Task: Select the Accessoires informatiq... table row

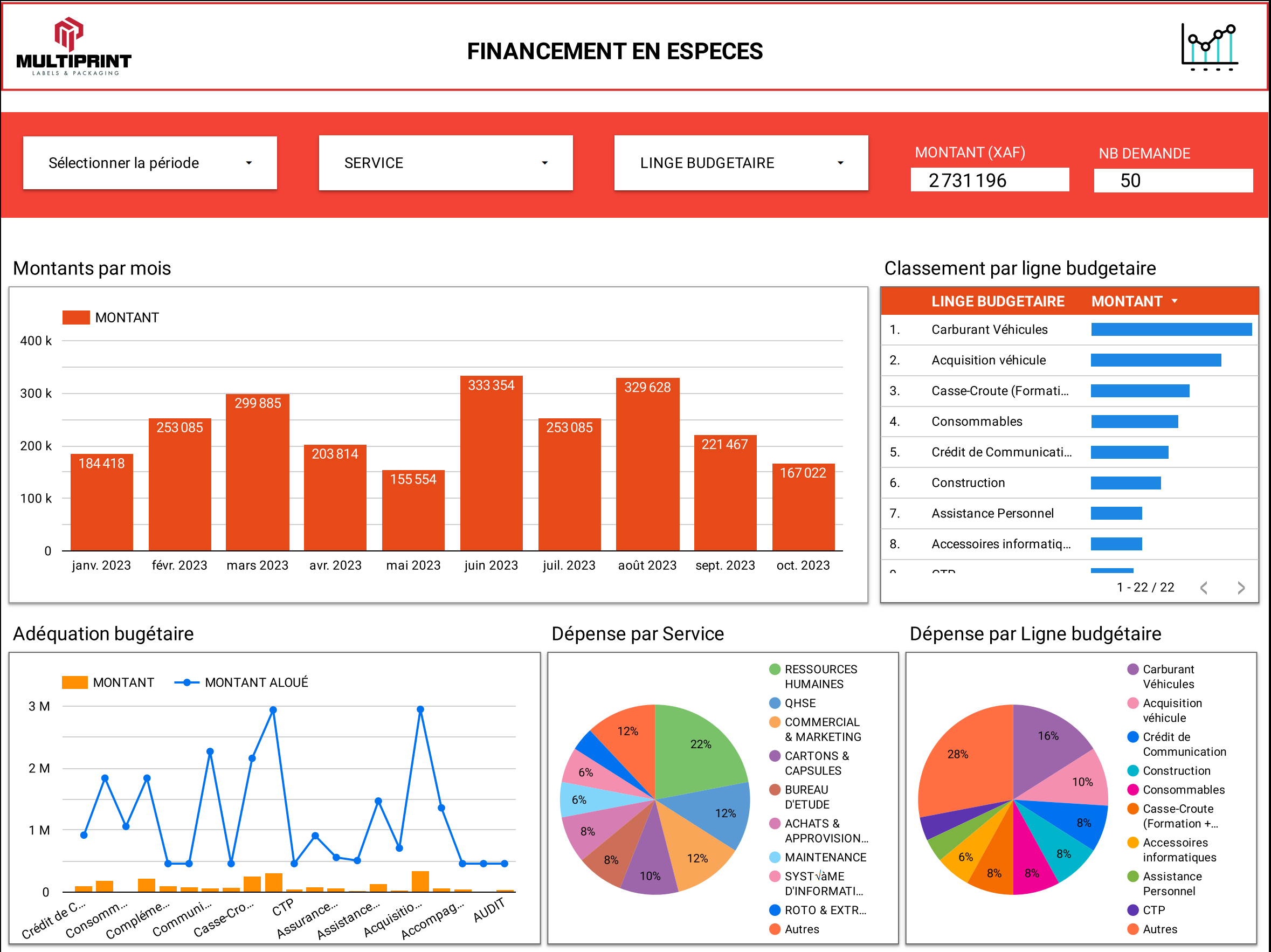Action: [x=1069, y=543]
